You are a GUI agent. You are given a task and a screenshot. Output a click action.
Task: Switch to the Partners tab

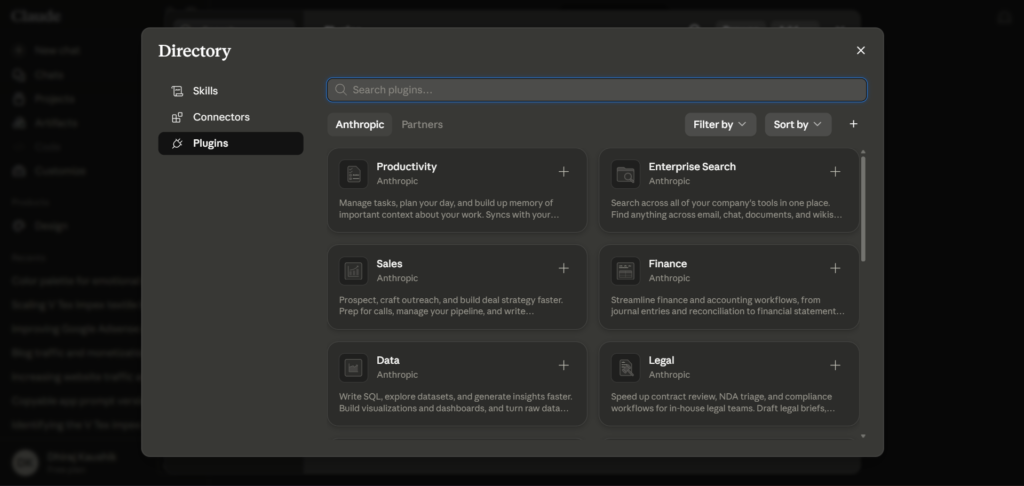click(422, 124)
